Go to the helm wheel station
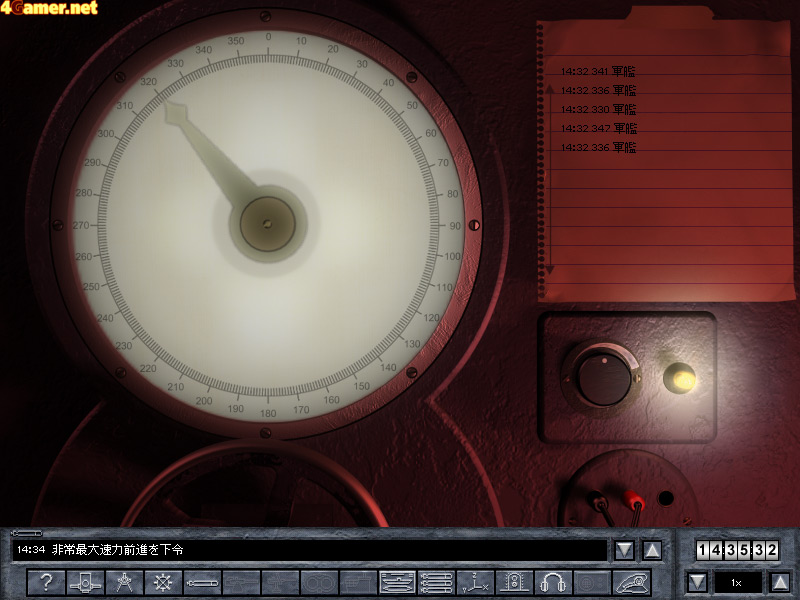800x600 pixels. tap(163, 582)
